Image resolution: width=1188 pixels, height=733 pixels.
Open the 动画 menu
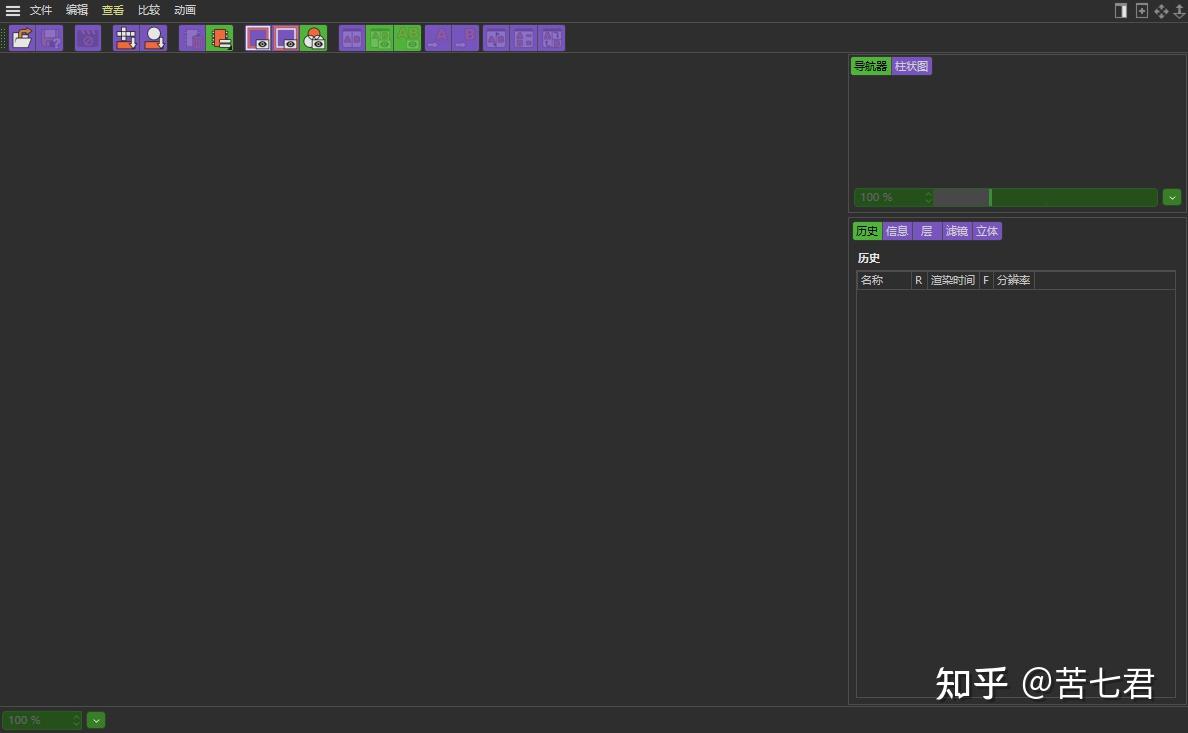183,10
